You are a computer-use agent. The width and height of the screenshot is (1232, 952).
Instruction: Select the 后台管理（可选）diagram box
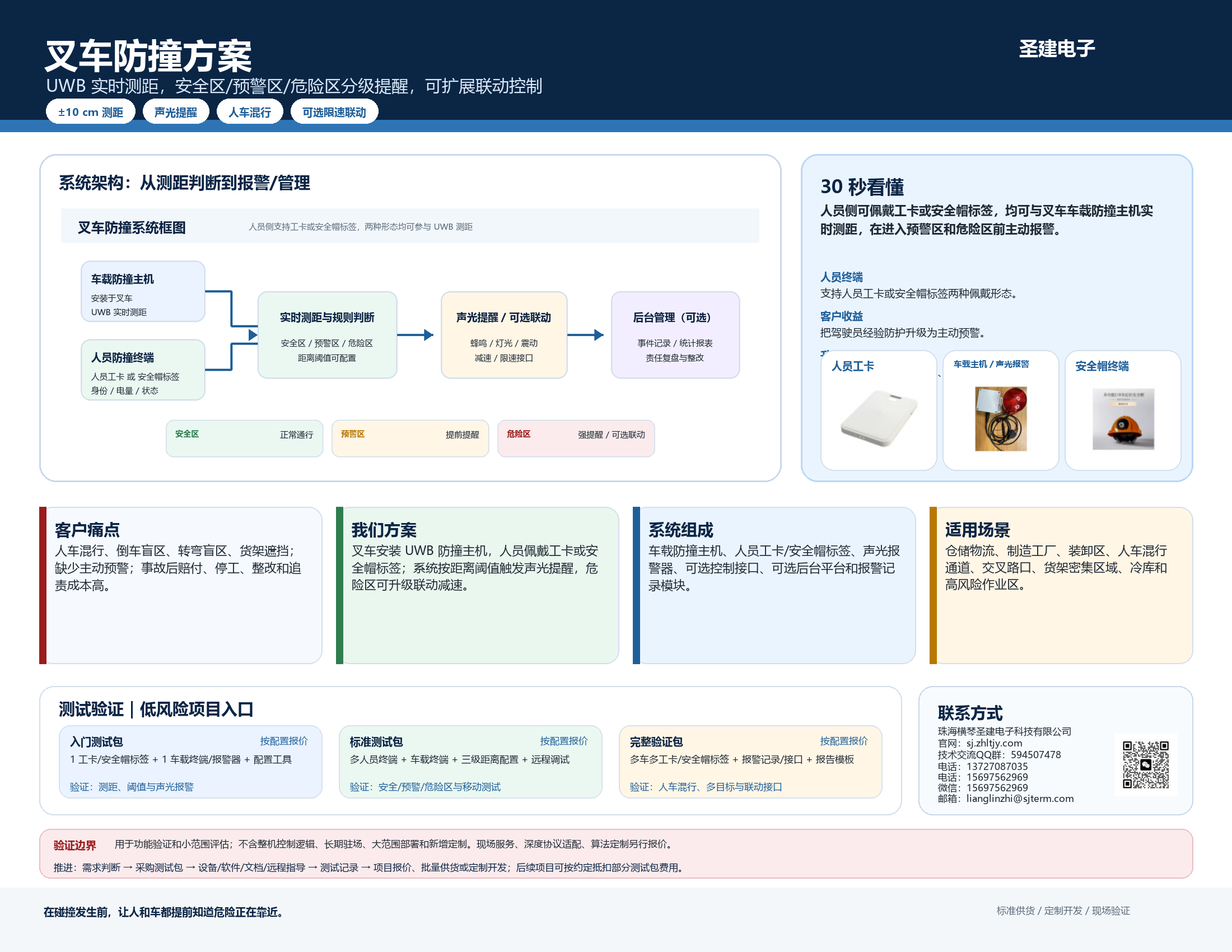pyautogui.click(x=675, y=334)
